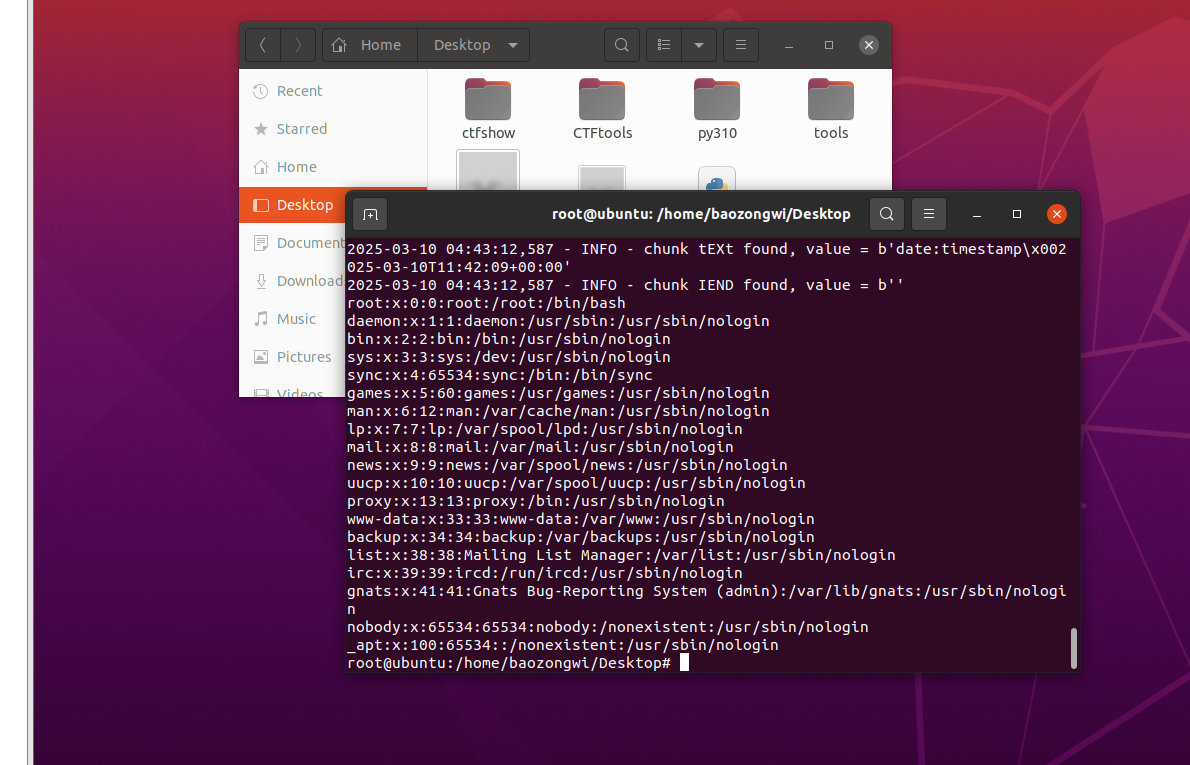Viewport: 1190px width, 765px height.
Task: Click the file manager search icon
Action: pos(621,45)
